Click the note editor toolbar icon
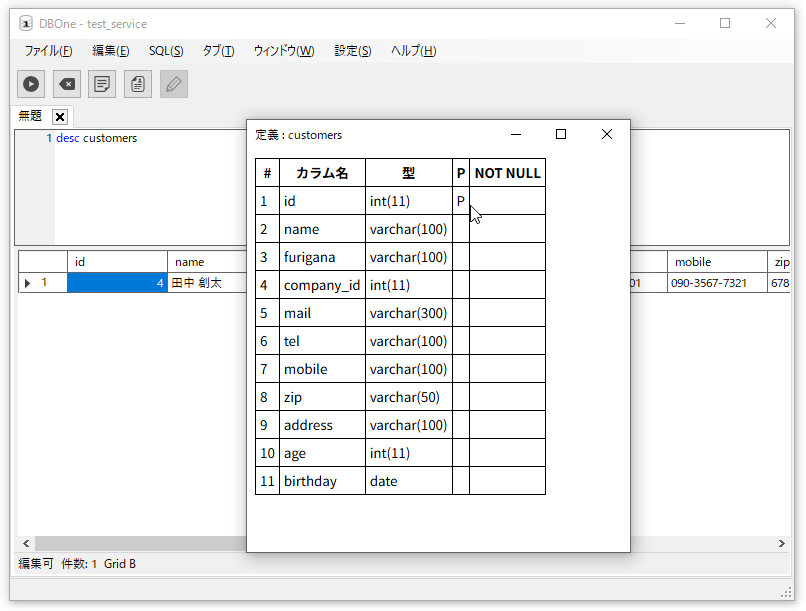806x611 pixels. pyautogui.click(x=102, y=85)
